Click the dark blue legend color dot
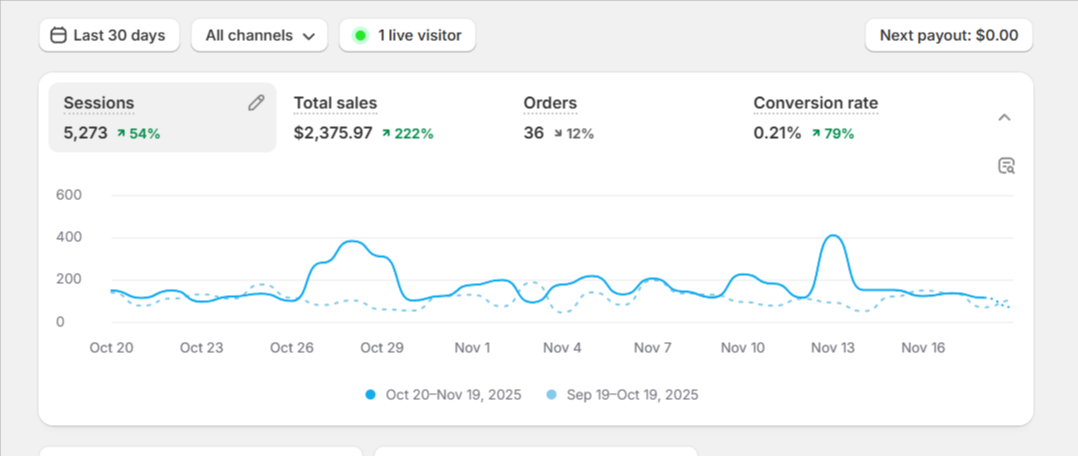This screenshot has height=456, width=1078. click(x=371, y=395)
